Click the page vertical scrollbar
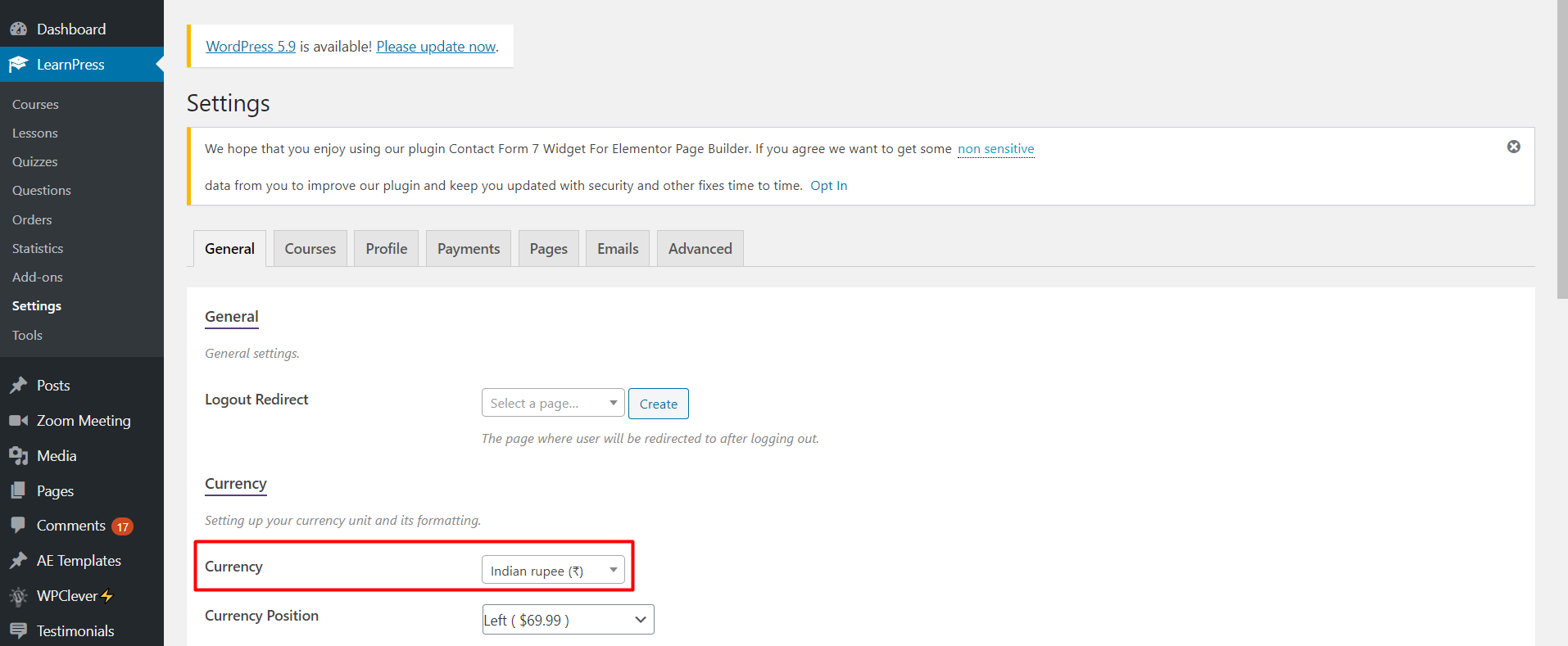1568x646 pixels. pyautogui.click(x=1561, y=149)
